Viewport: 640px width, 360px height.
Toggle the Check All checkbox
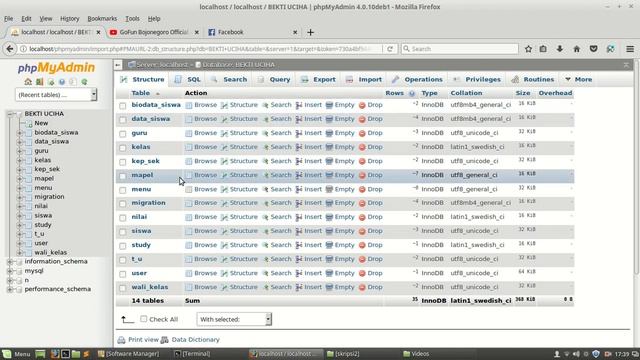point(144,319)
